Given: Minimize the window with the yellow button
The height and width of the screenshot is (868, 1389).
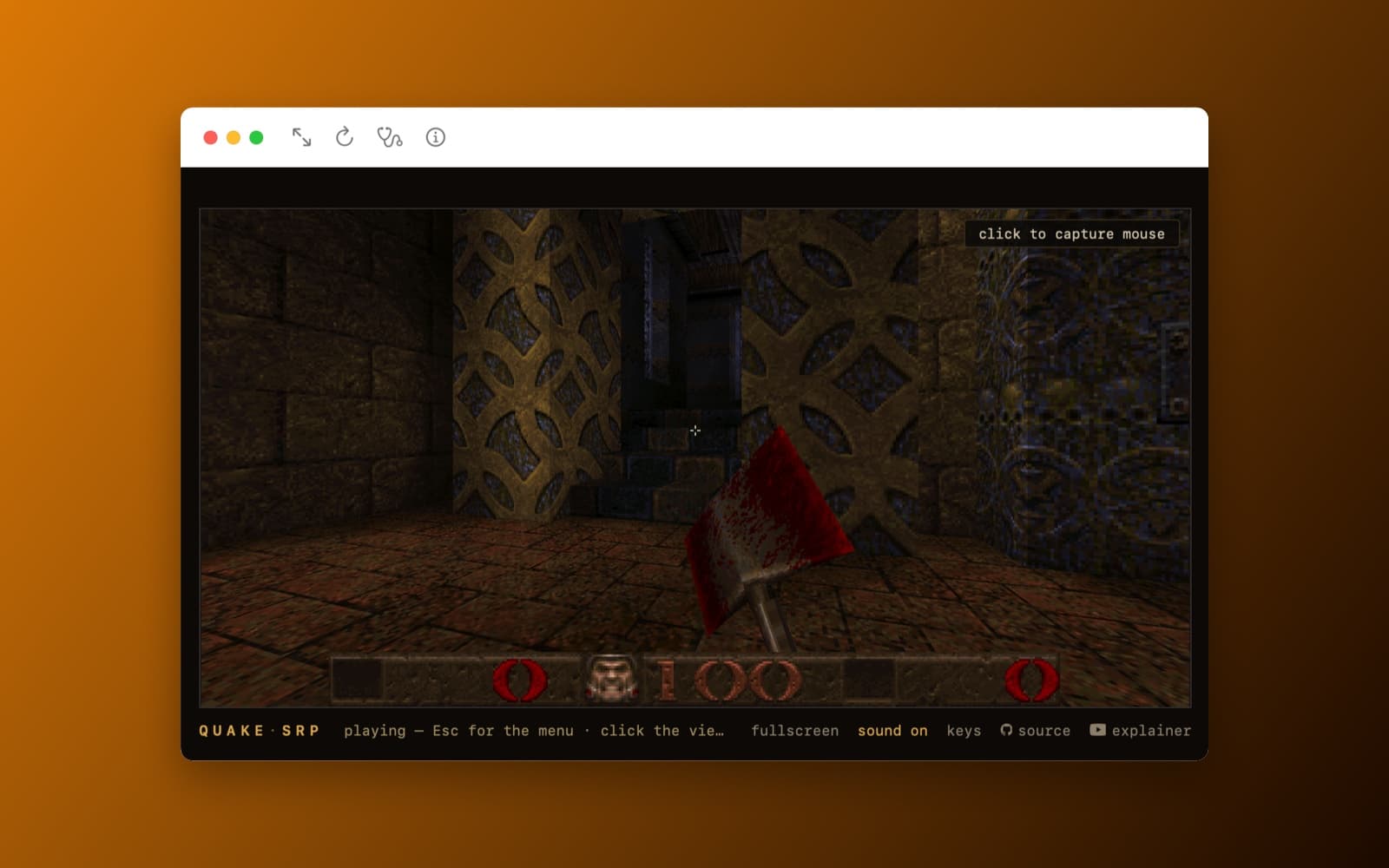Looking at the screenshot, I should pyautogui.click(x=234, y=137).
